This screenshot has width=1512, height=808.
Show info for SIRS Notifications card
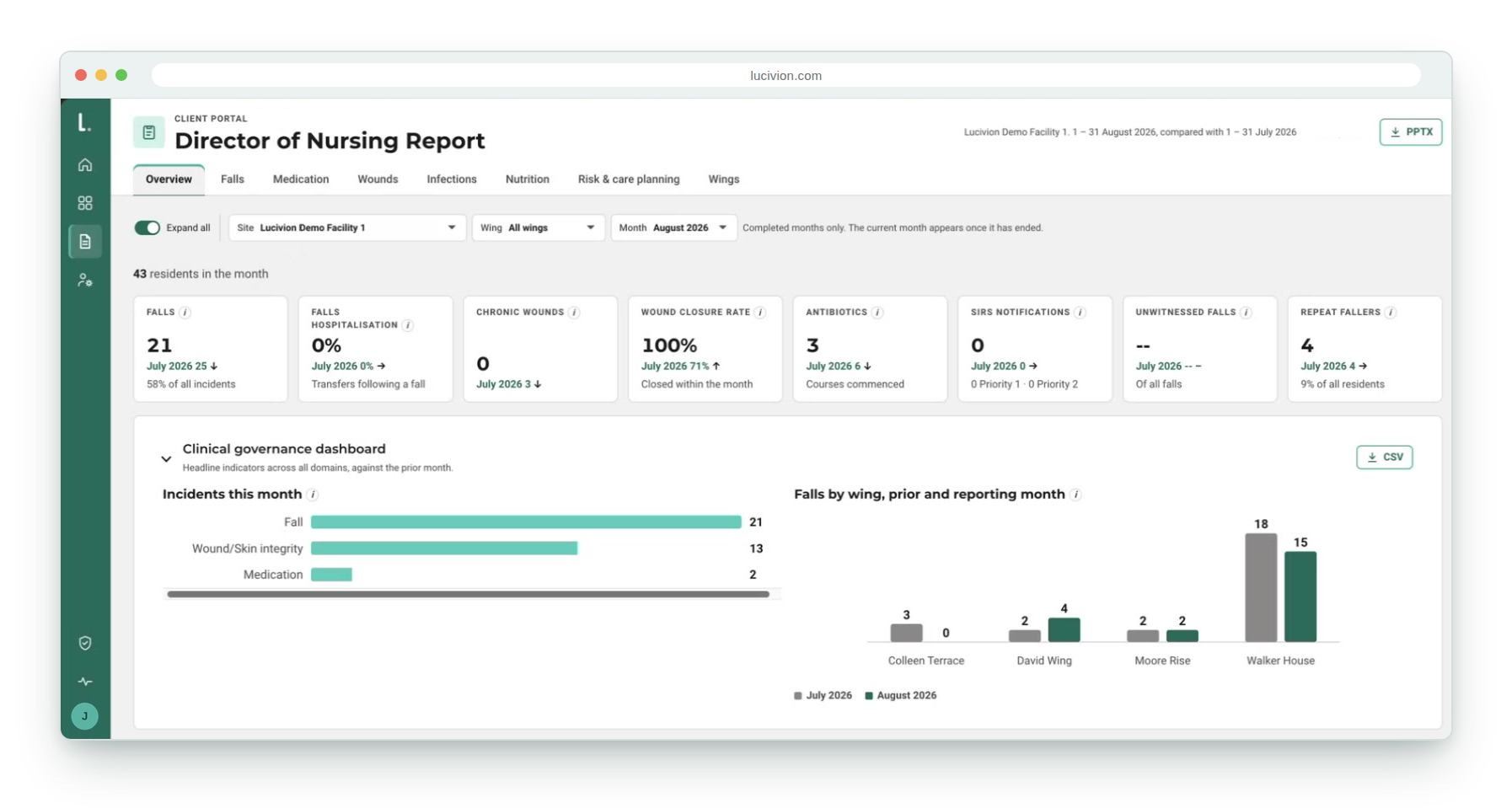pyautogui.click(x=1080, y=313)
